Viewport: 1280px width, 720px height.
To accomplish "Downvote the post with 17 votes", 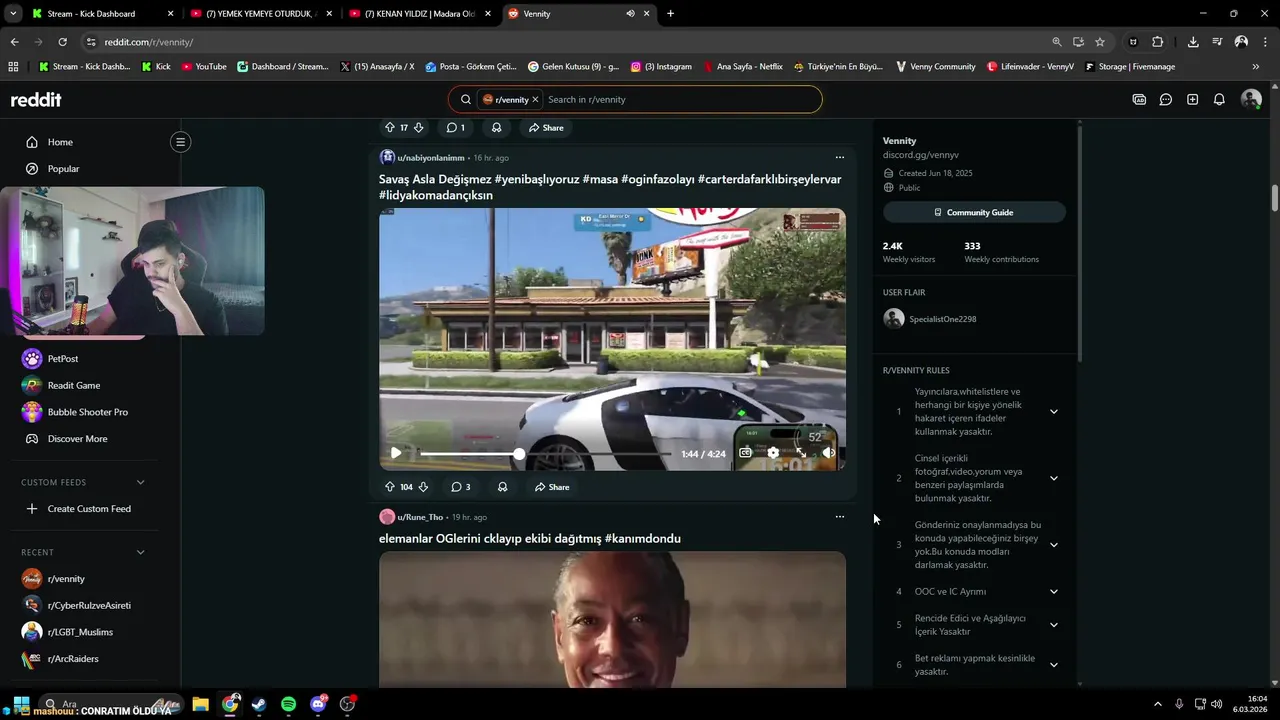I will tap(419, 128).
